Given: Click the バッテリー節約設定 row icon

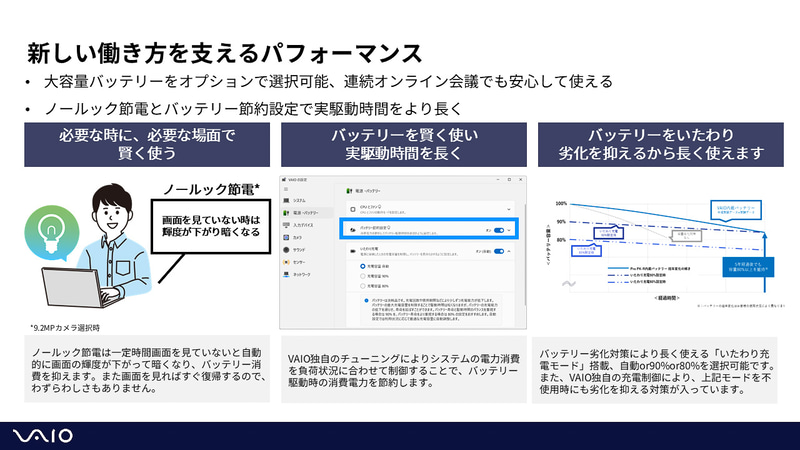Looking at the screenshot, I should click(x=353, y=230).
